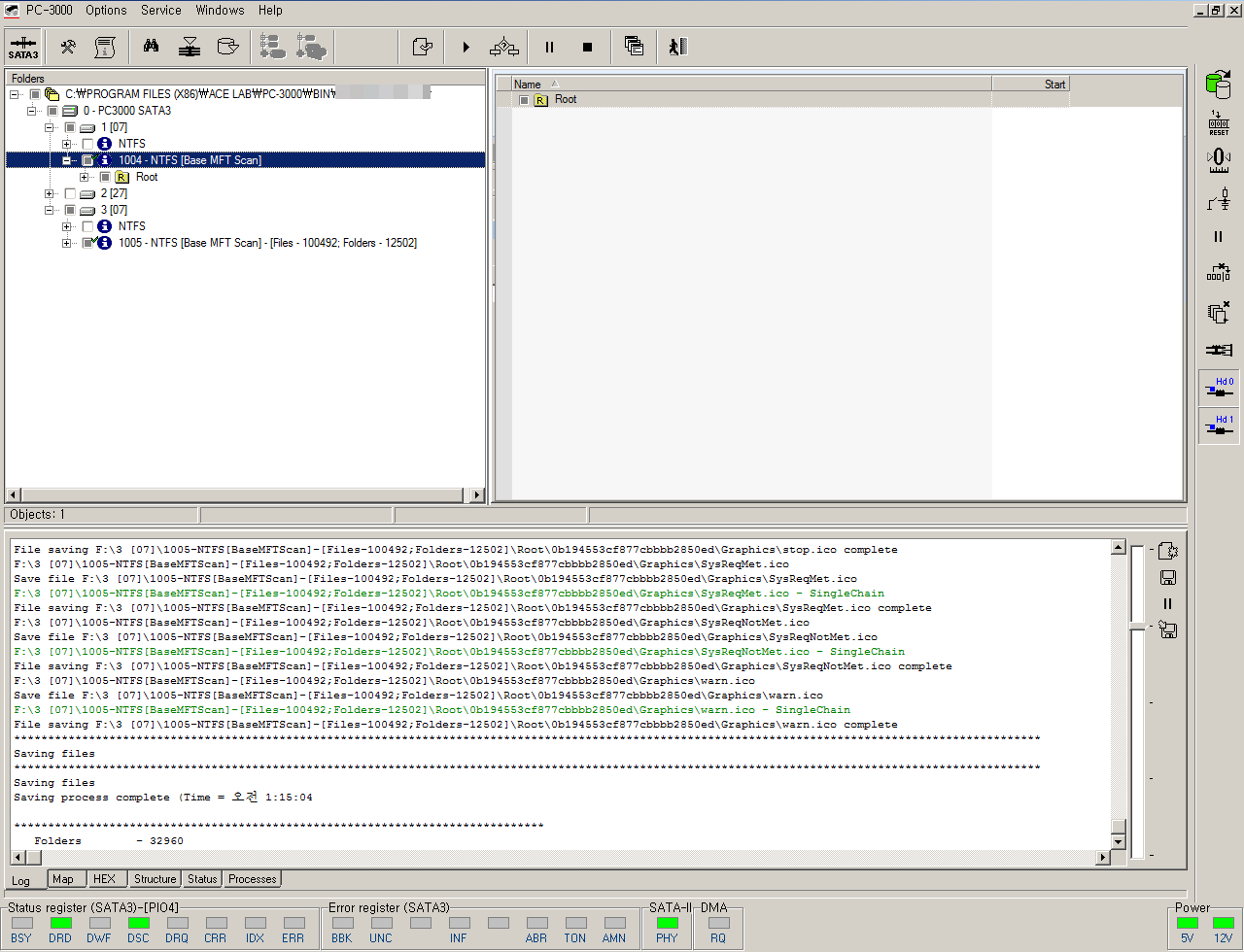The height and width of the screenshot is (952, 1244).
Task: Click the flowchart decision-tree toolbar icon
Action: coord(504,47)
